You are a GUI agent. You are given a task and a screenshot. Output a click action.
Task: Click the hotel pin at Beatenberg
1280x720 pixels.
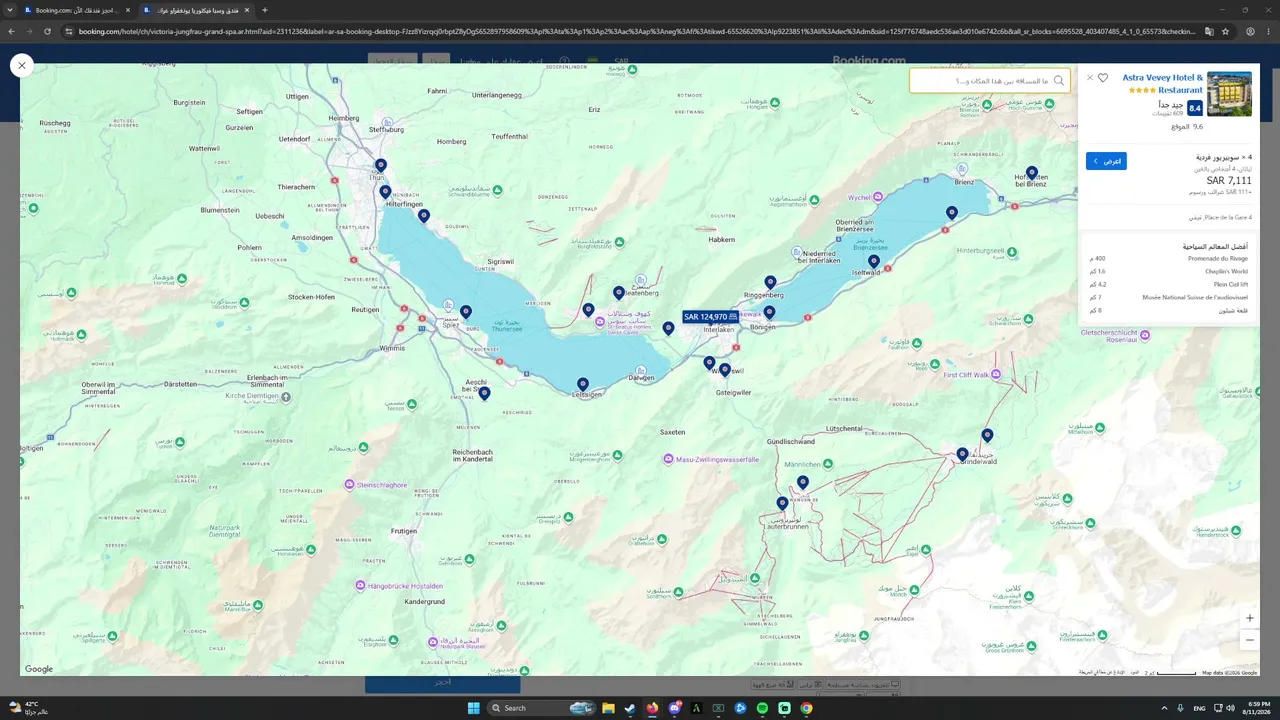pos(619,293)
